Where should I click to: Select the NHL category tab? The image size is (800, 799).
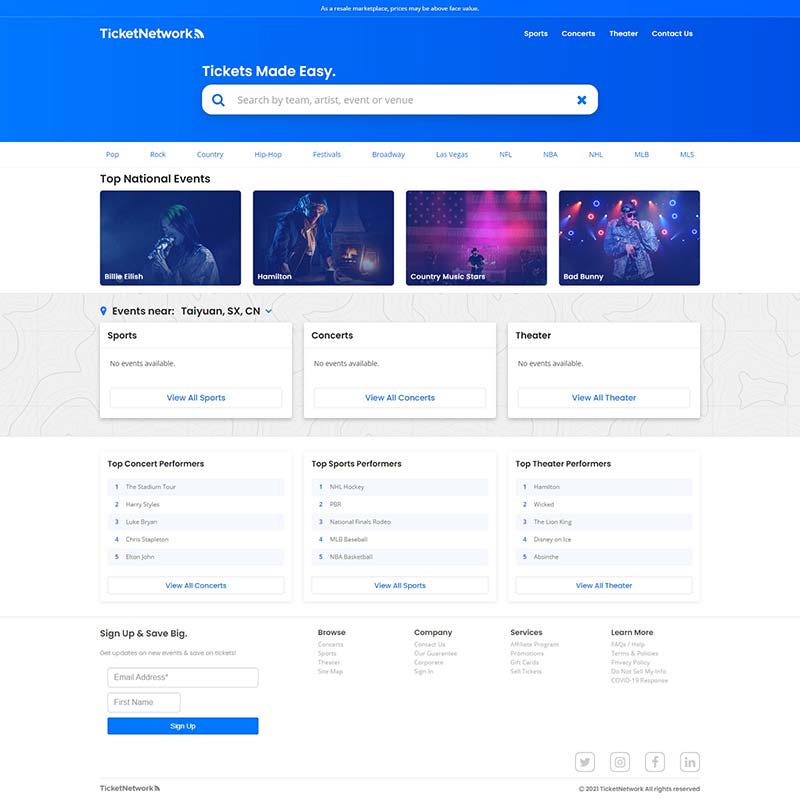coord(595,155)
